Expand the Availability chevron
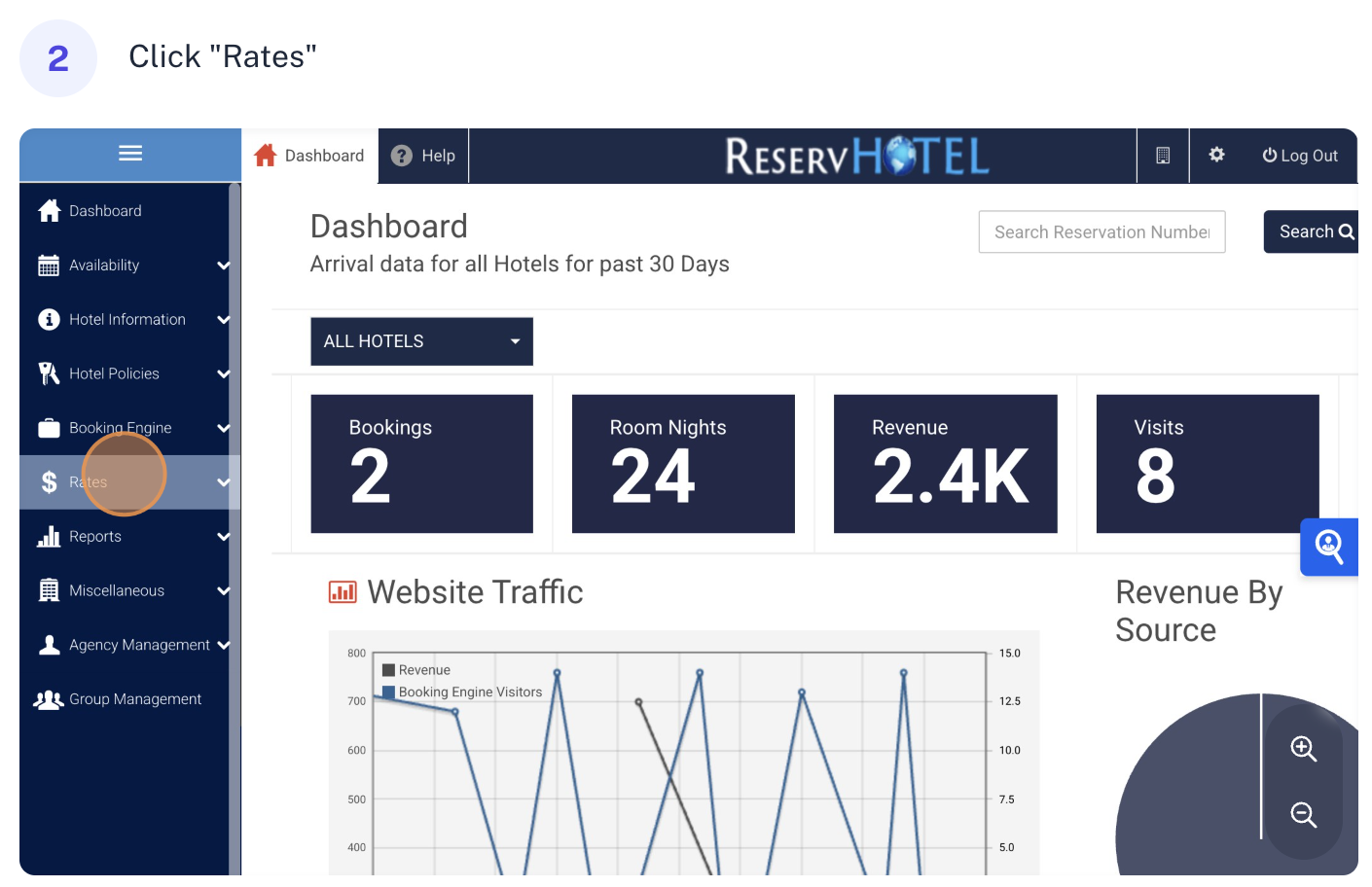The width and height of the screenshot is (1372, 887). pos(224,266)
